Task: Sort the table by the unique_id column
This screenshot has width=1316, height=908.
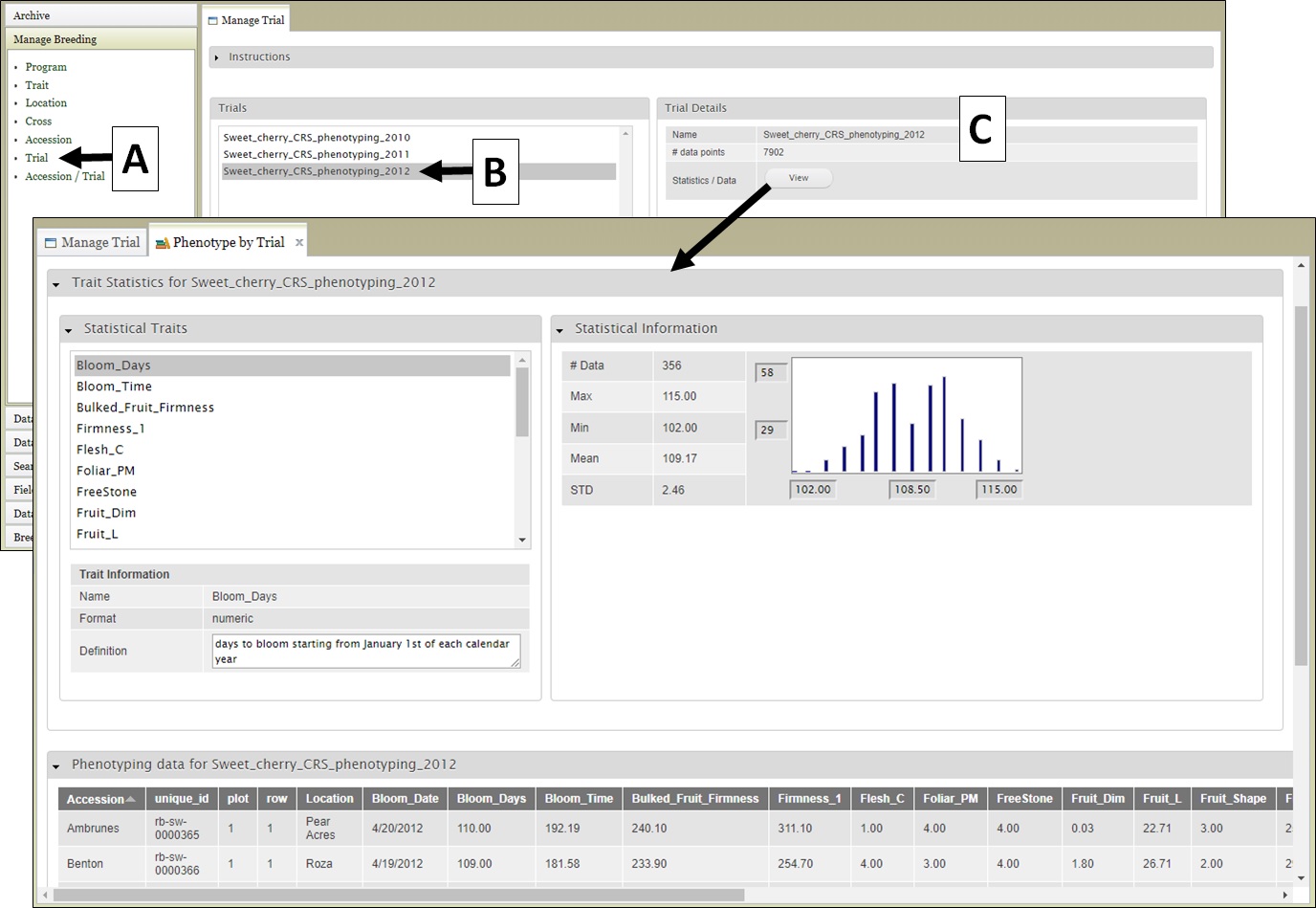Action: (182, 799)
